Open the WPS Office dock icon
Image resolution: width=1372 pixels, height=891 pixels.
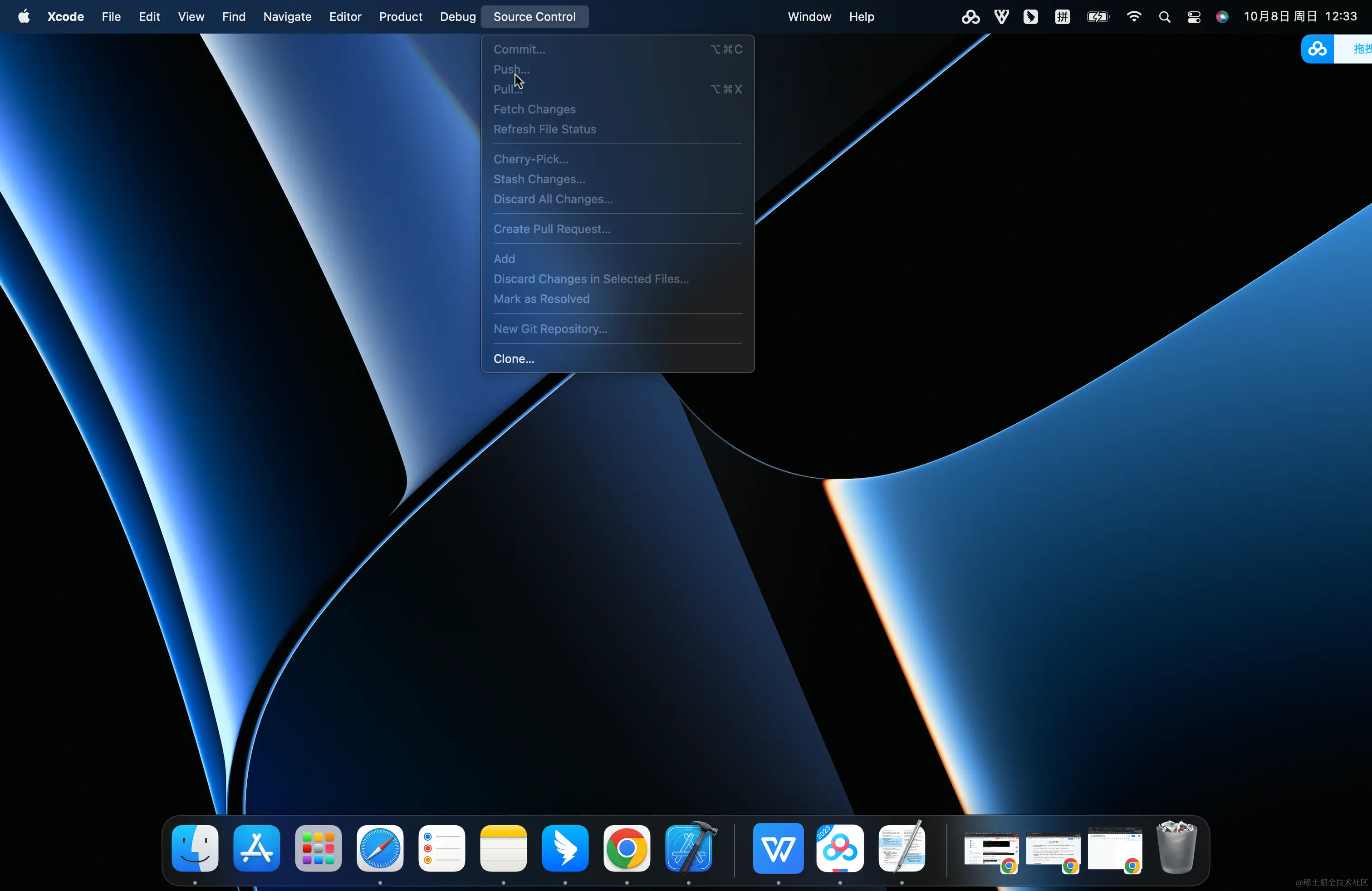778,848
